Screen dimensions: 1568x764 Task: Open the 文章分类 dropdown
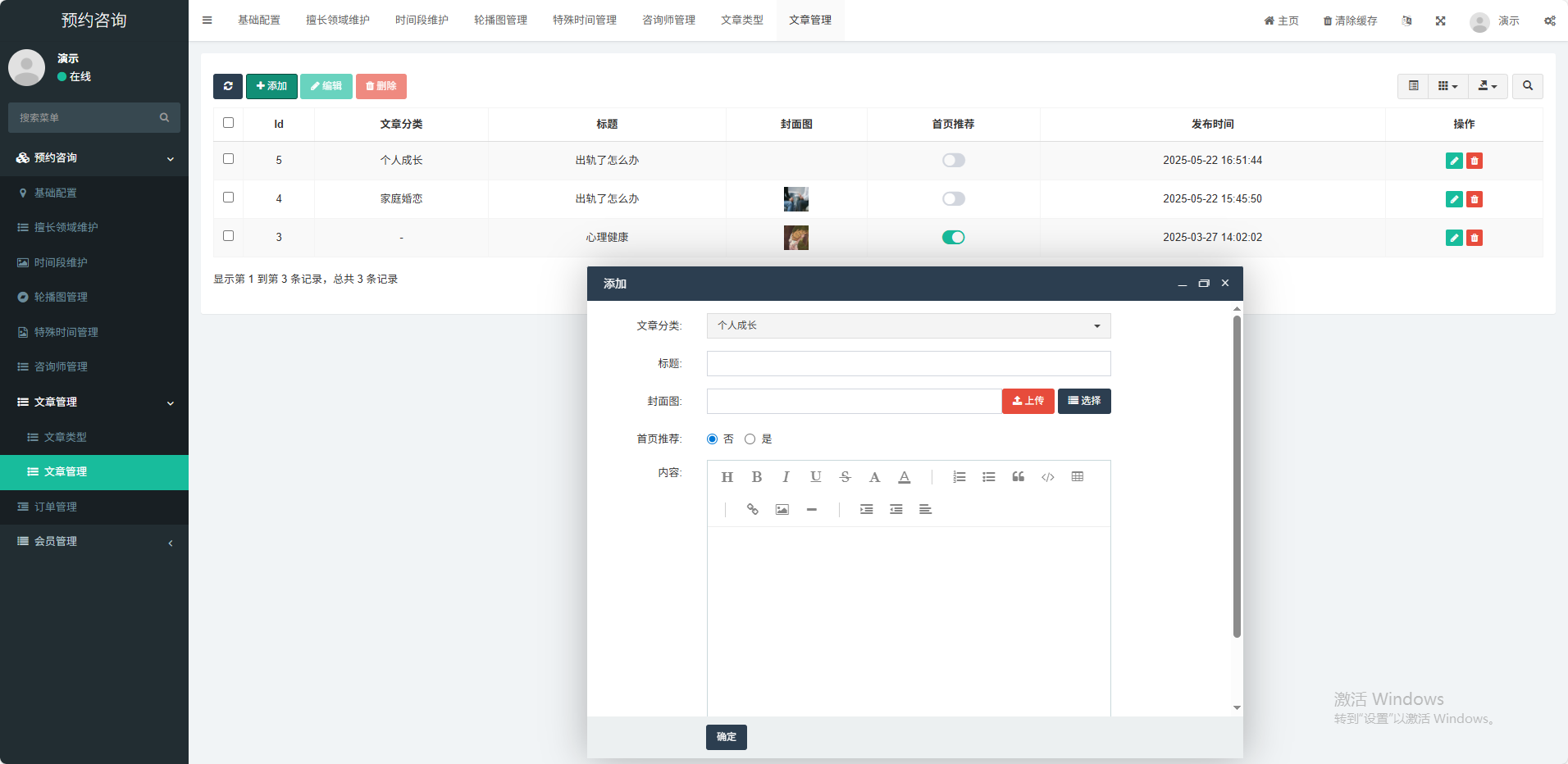point(908,326)
